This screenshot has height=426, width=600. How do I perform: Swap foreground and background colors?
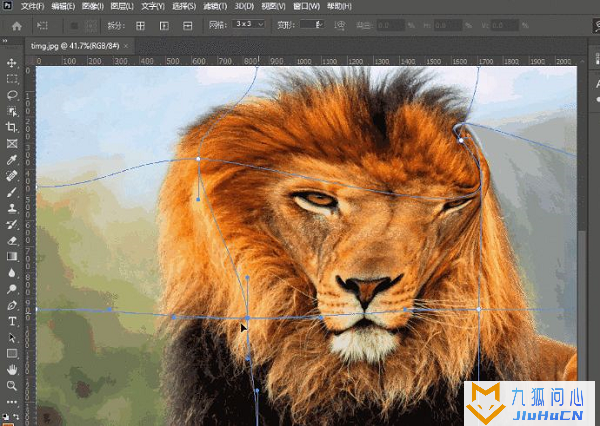click(16, 416)
